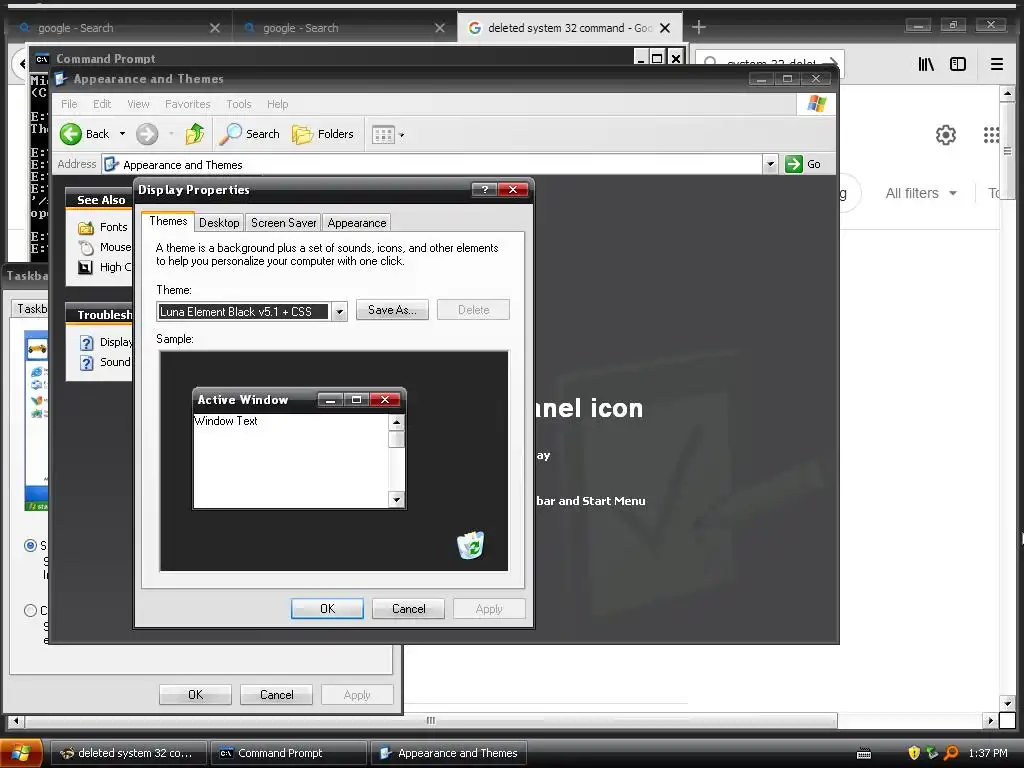Click the Views icon in the toolbar
The height and width of the screenshot is (768, 1024).
coord(383,135)
